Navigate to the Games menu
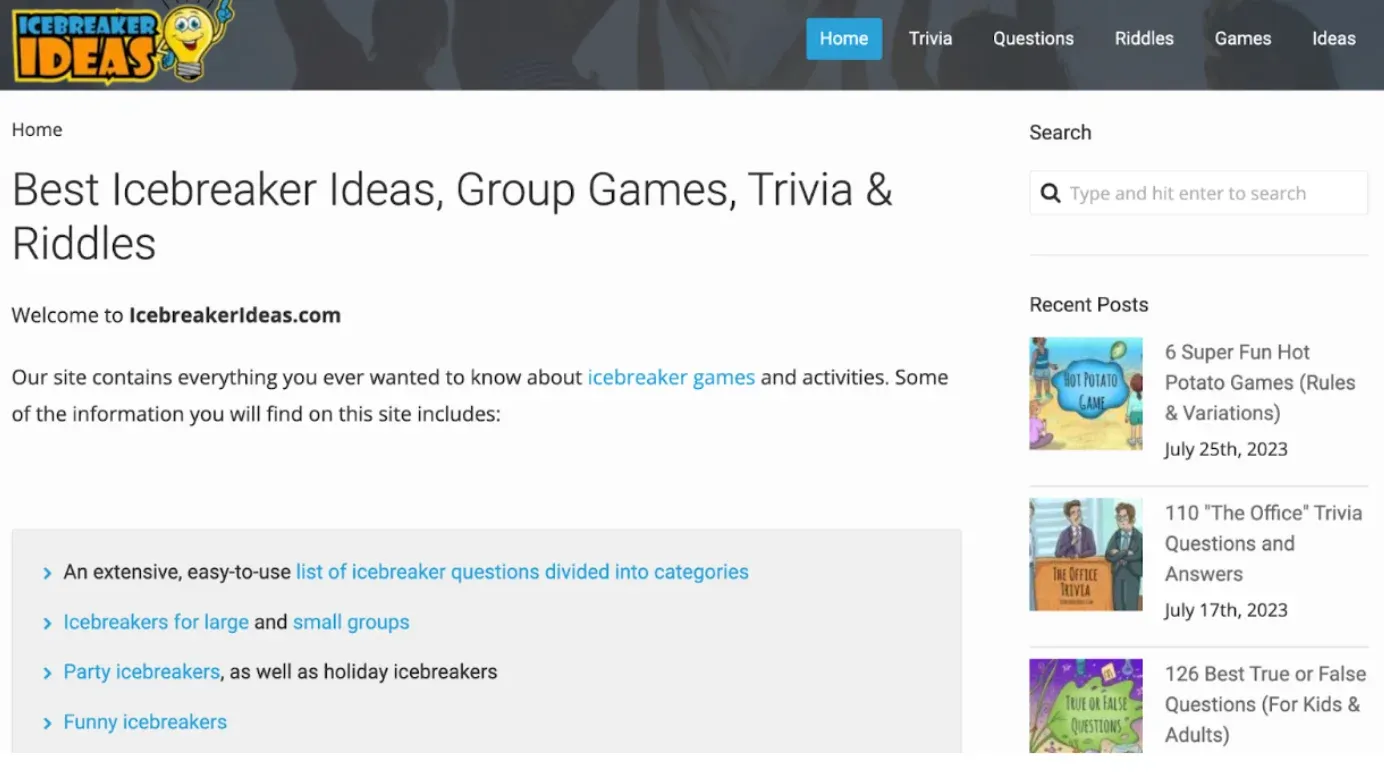Viewport: 1384px width, 778px height. [x=1243, y=39]
